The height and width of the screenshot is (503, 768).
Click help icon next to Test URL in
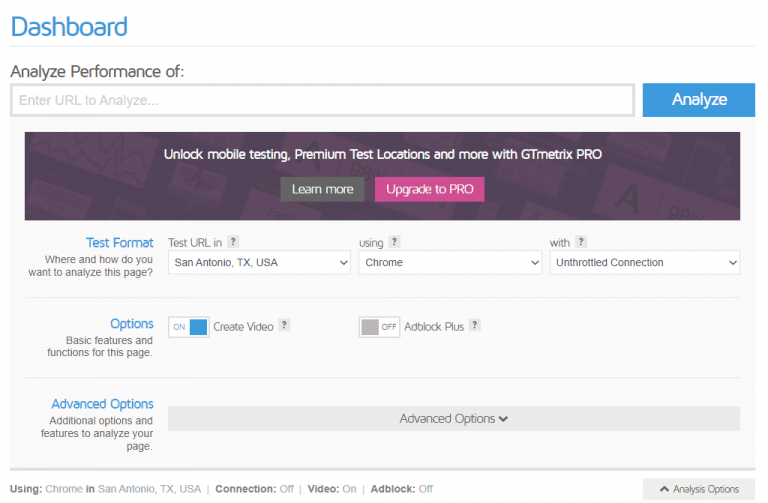[x=233, y=242]
